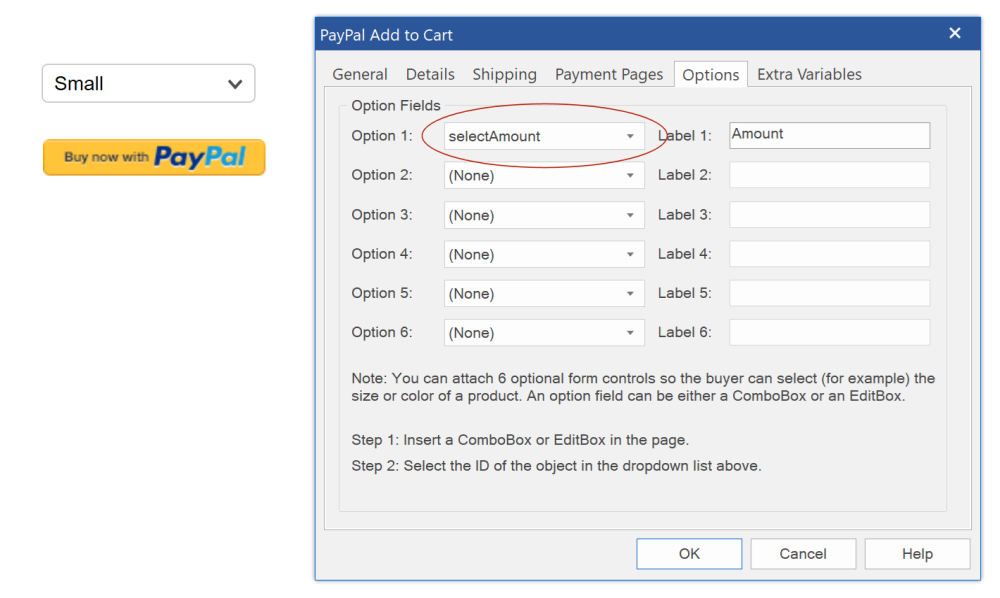The height and width of the screenshot is (598, 1000).
Task: Expand the Option 1 selectAmount dropdown
Action: (544, 136)
